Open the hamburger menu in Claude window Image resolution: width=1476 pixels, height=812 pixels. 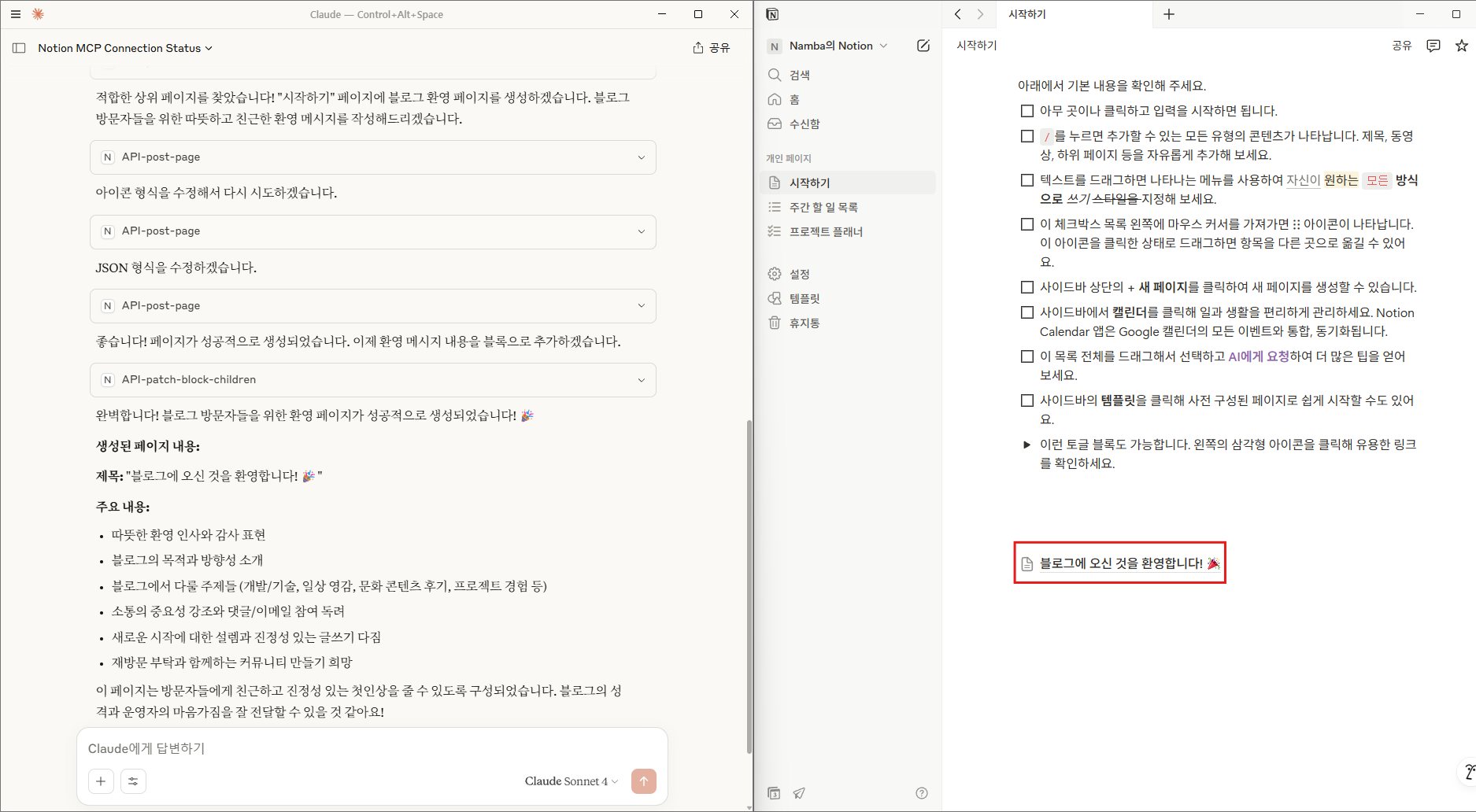point(15,13)
